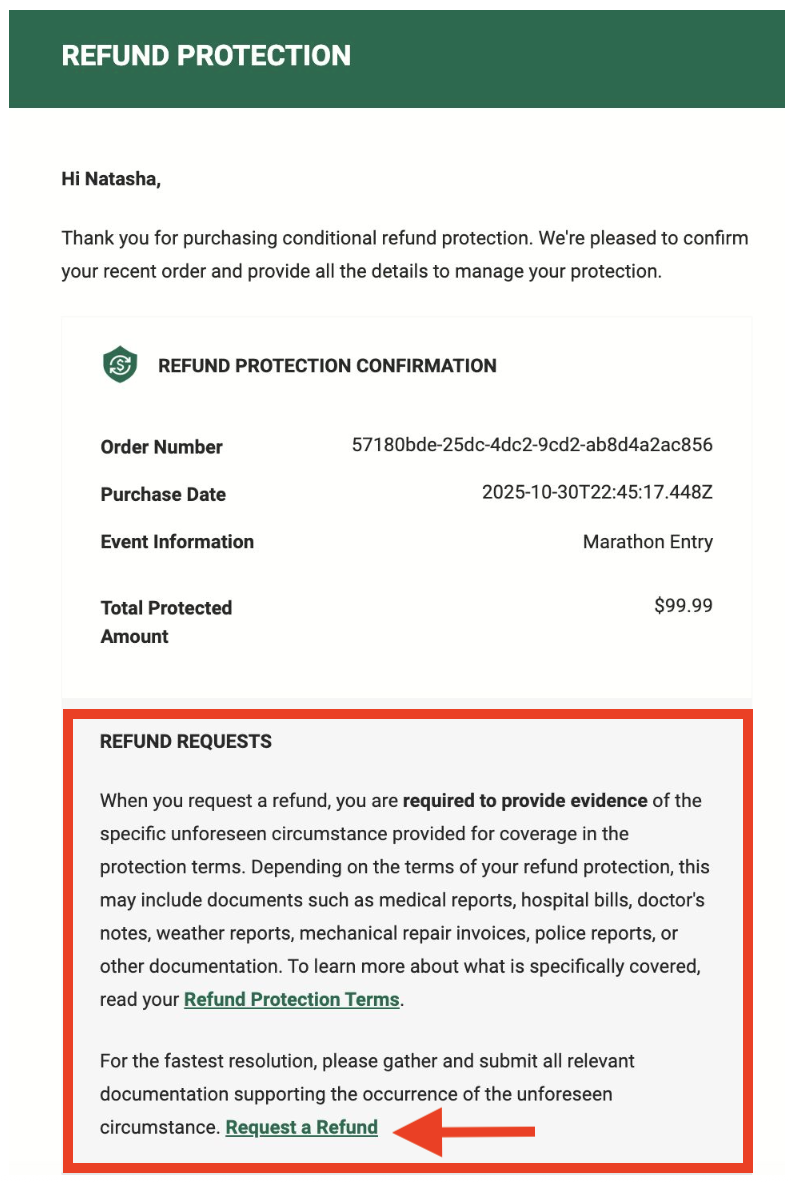Click the 'For the fastest resolution' sentence
Image resolution: width=792 pixels, height=1182 pixels.
coord(367,1060)
